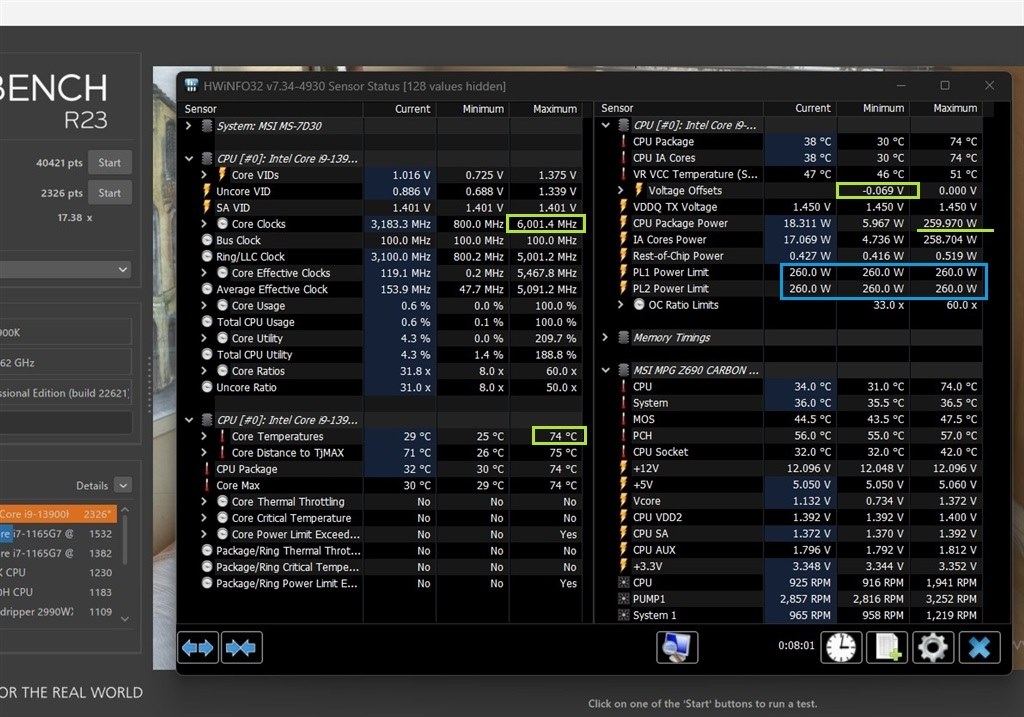This screenshot has width=1024, height=717.
Task: Click the lightning icon beside PL1 Power Limit
Action: click(x=623, y=272)
